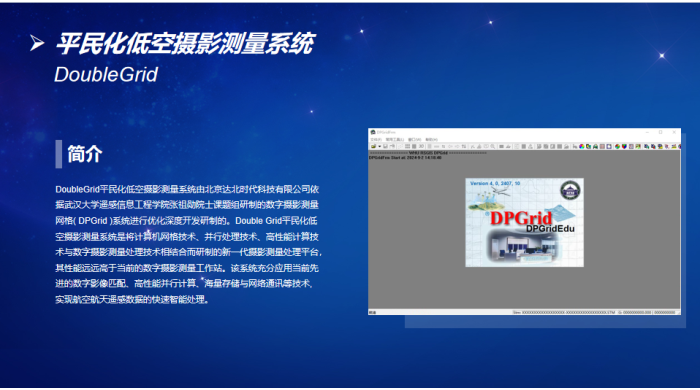
Task: Select the rainbow color wheel icon
Action: [x=582, y=146]
